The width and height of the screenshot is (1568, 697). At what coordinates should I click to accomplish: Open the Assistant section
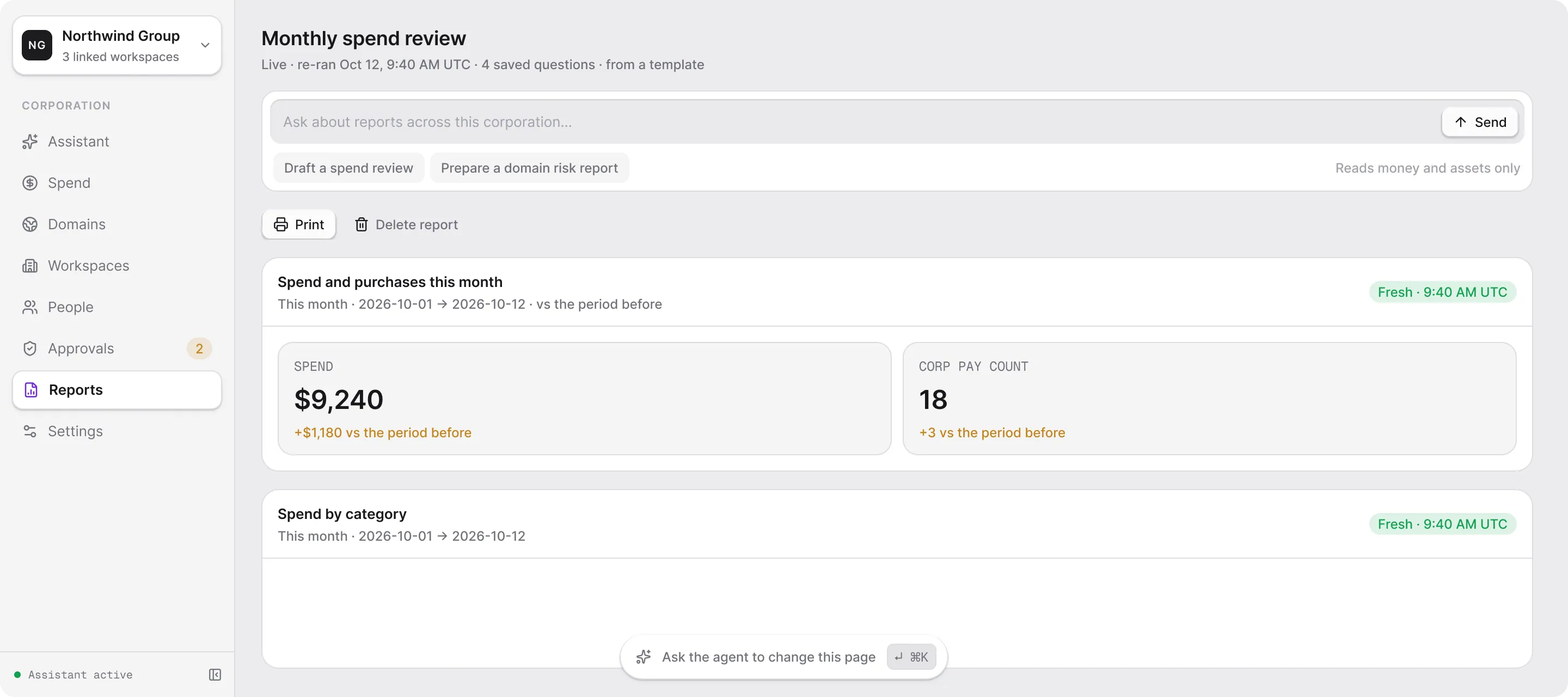(x=117, y=142)
